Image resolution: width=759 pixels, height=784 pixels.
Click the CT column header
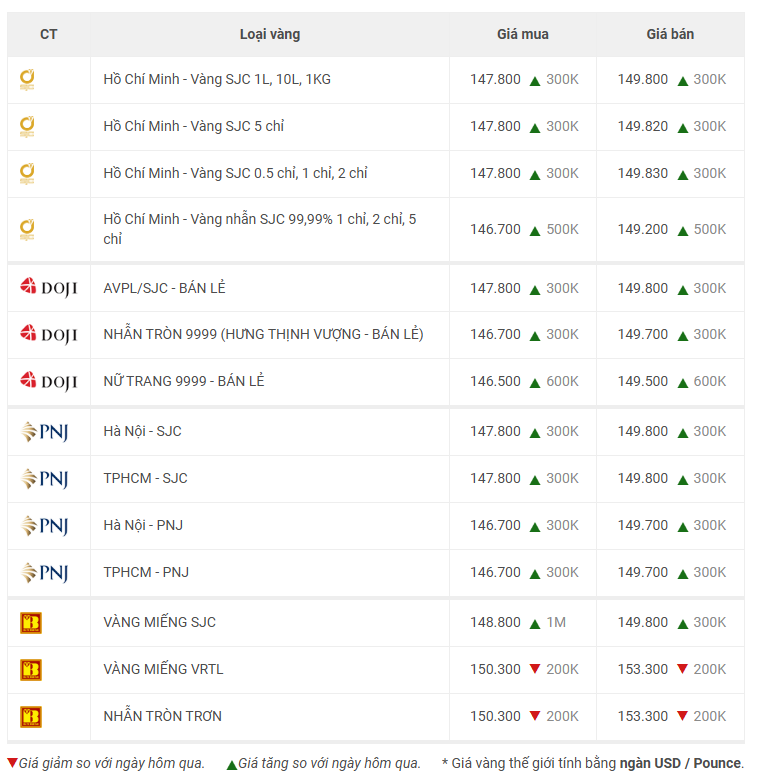click(48, 34)
